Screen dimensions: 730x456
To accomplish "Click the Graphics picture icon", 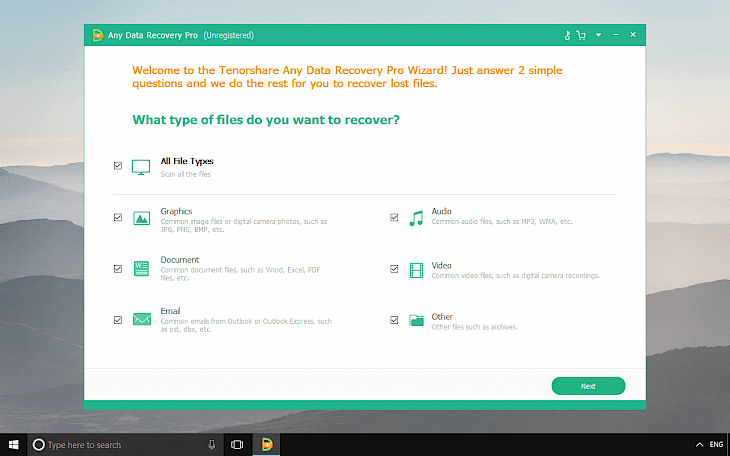I will [x=142, y=218].
